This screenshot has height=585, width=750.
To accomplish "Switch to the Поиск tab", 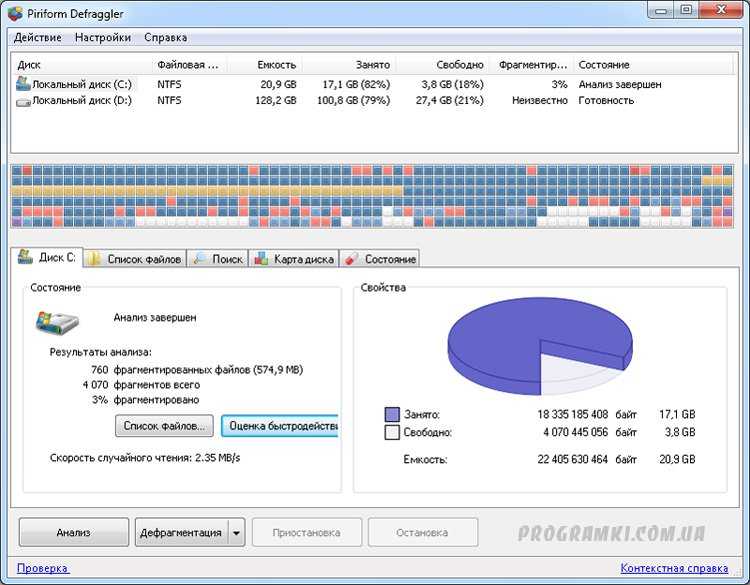I will [218, 259].
